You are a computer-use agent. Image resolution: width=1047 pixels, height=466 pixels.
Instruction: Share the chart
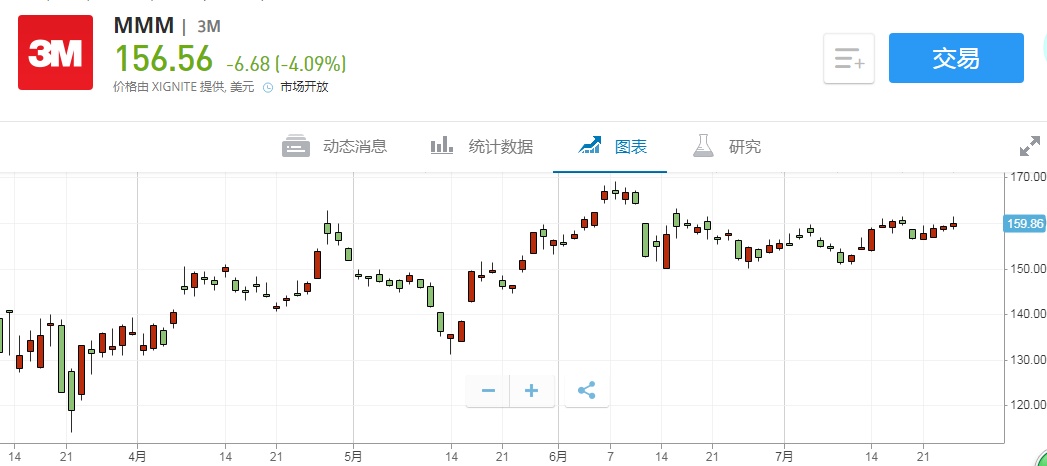pyautogui.click(x=587, y=390)
